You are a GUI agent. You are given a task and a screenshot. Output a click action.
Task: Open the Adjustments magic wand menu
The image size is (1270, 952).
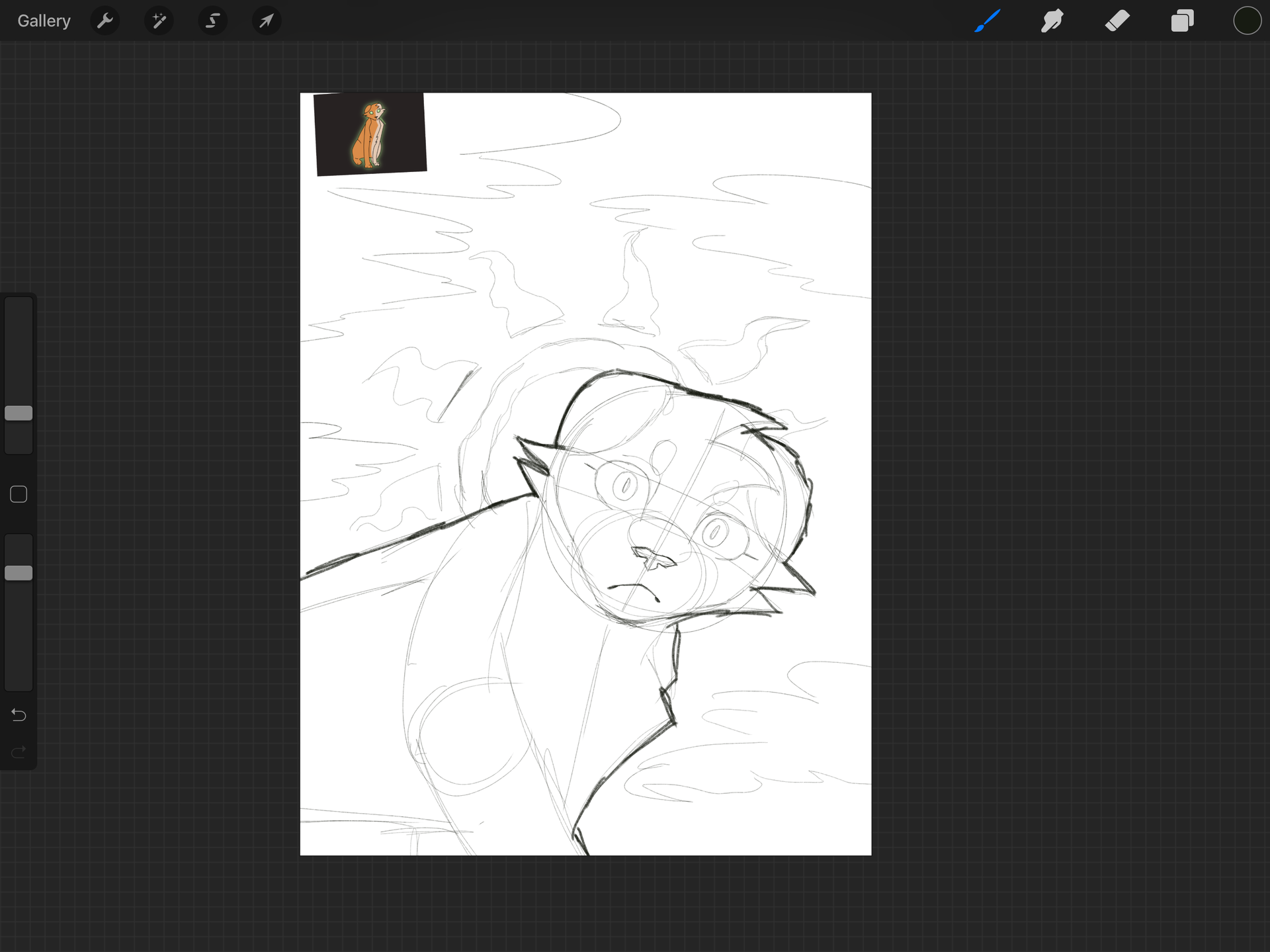pos(159,21)
